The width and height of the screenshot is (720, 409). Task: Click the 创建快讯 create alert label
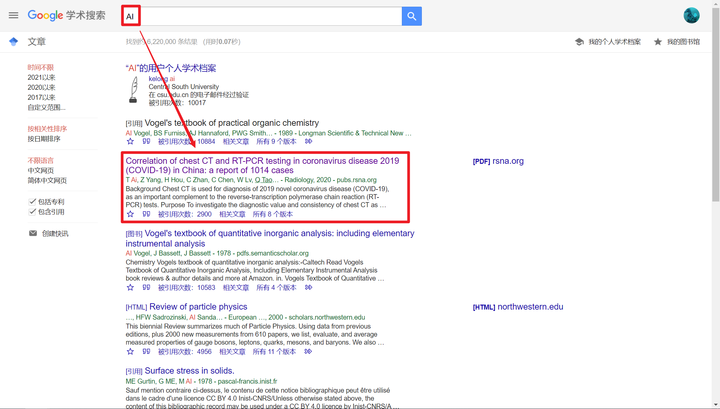[x=55, y=233]
